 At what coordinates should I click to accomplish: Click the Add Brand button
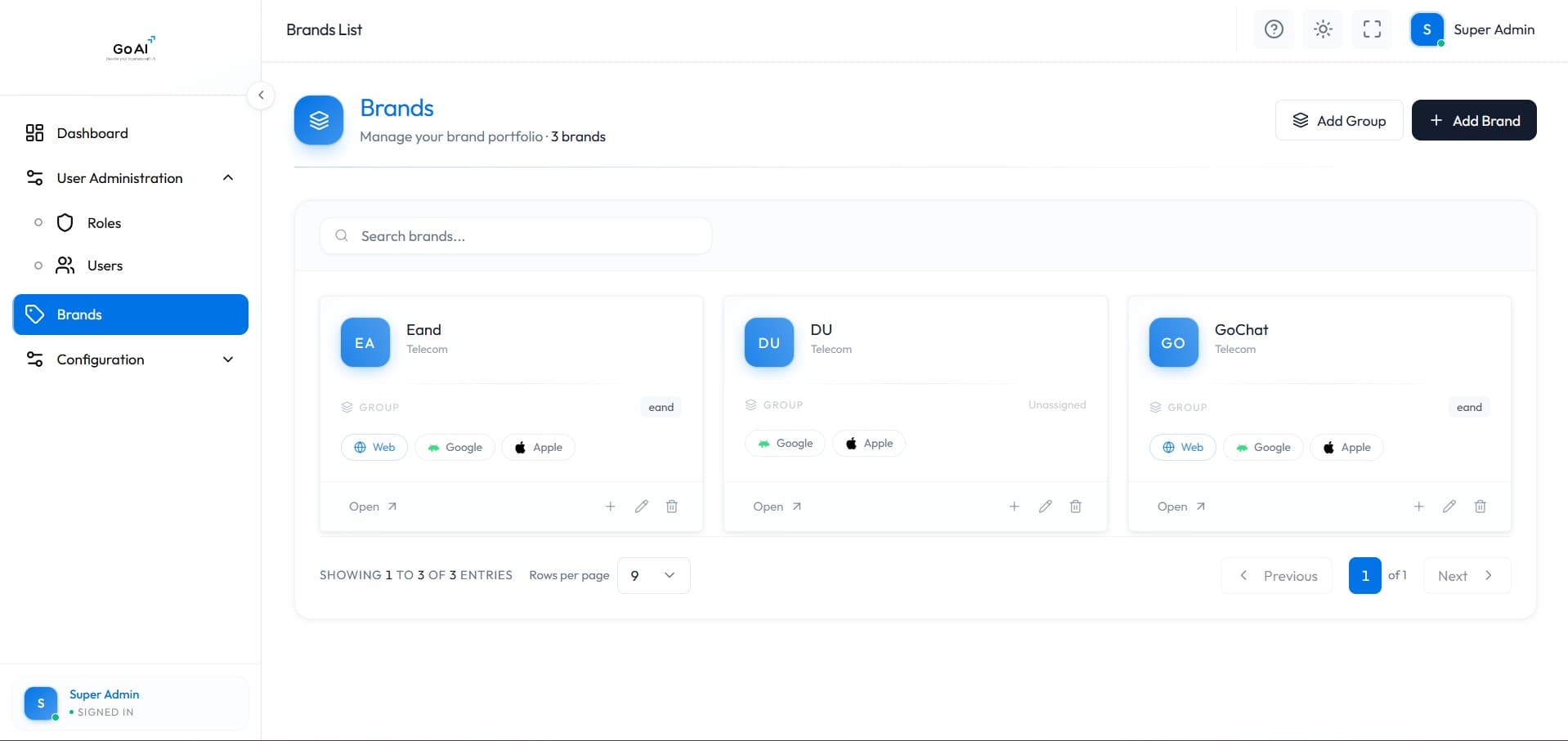click(x=1474, y=120)
